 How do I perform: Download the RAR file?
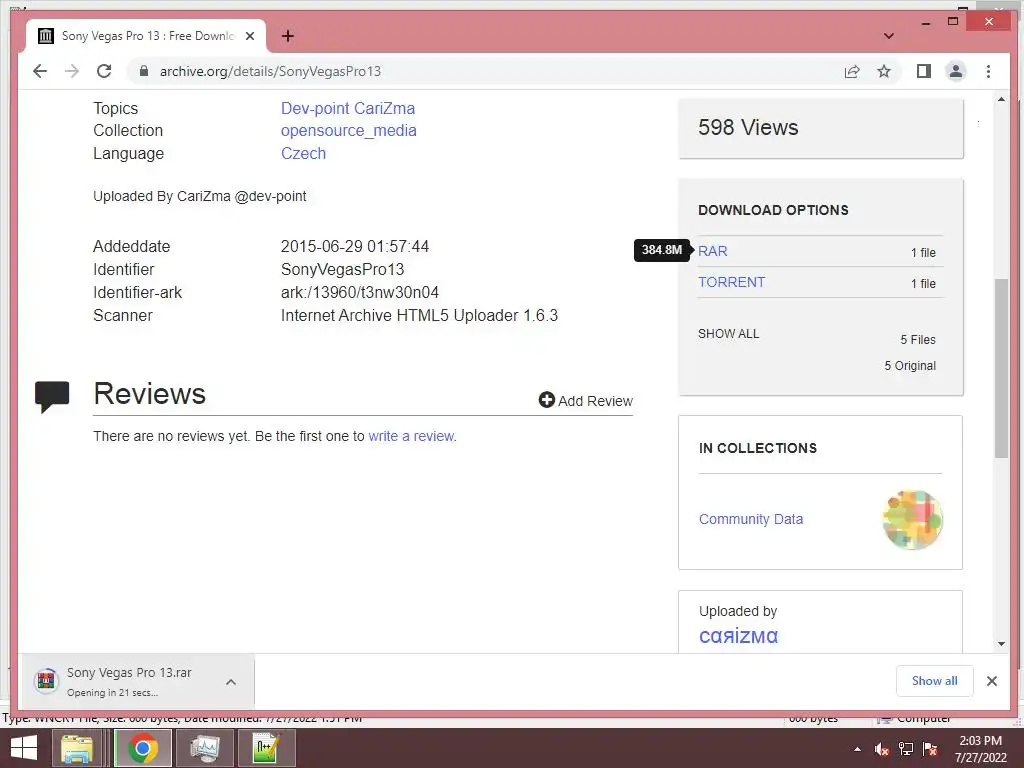point(712,251)
